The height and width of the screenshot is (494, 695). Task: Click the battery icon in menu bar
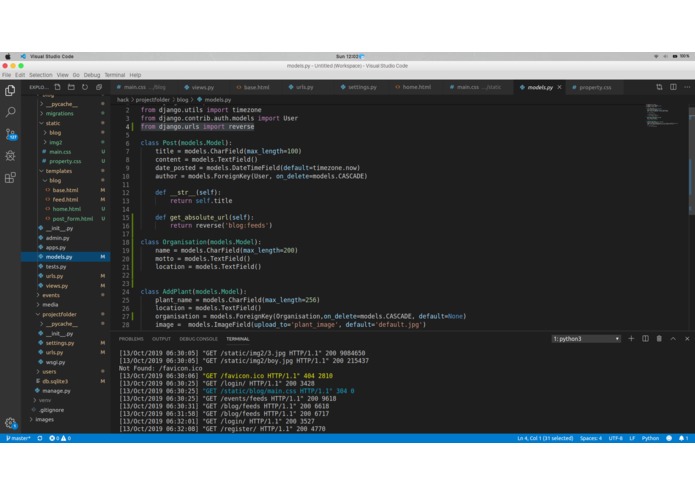coord(675,56)
